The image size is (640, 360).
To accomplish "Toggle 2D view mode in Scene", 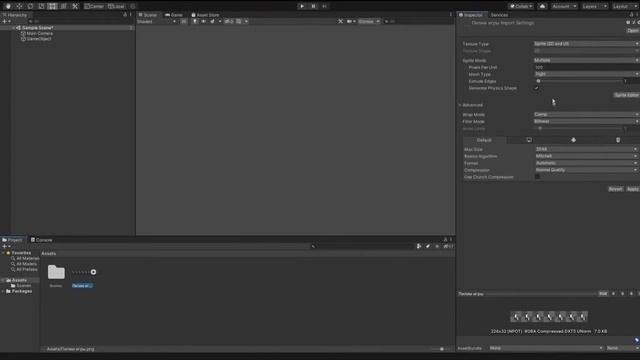I will [184, 21].
